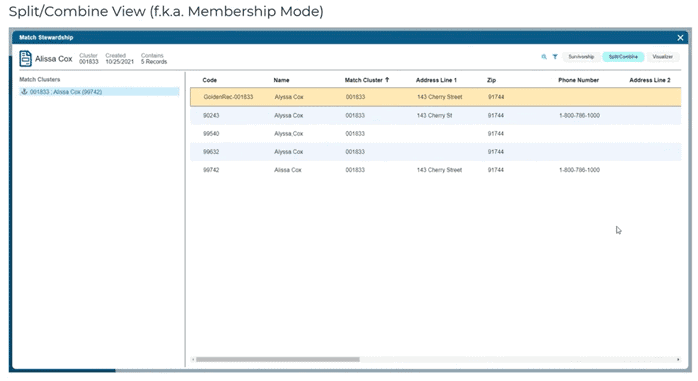Click the scrollbar right arrow
This screenshot has width=698, height=381.
[x=678, y=359]
